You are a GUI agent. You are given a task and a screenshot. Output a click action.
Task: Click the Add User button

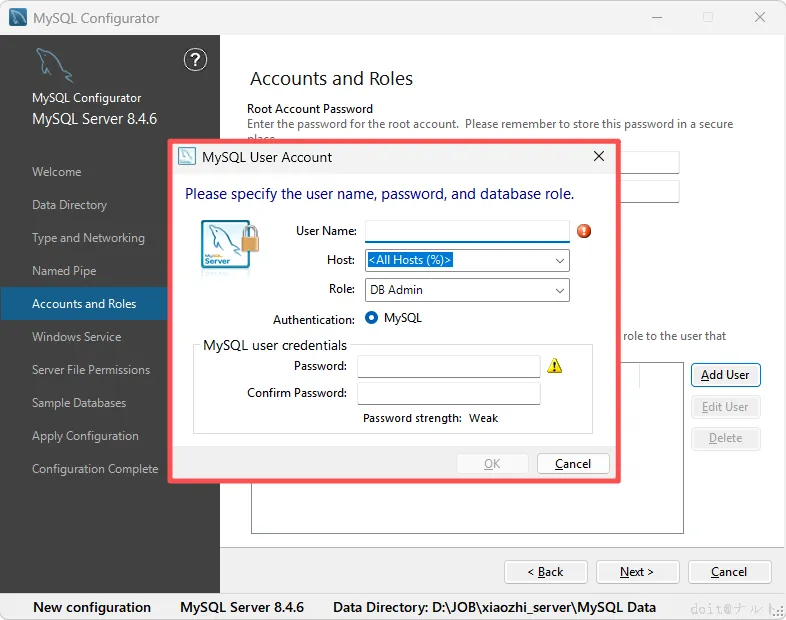(x=725, y=375)
